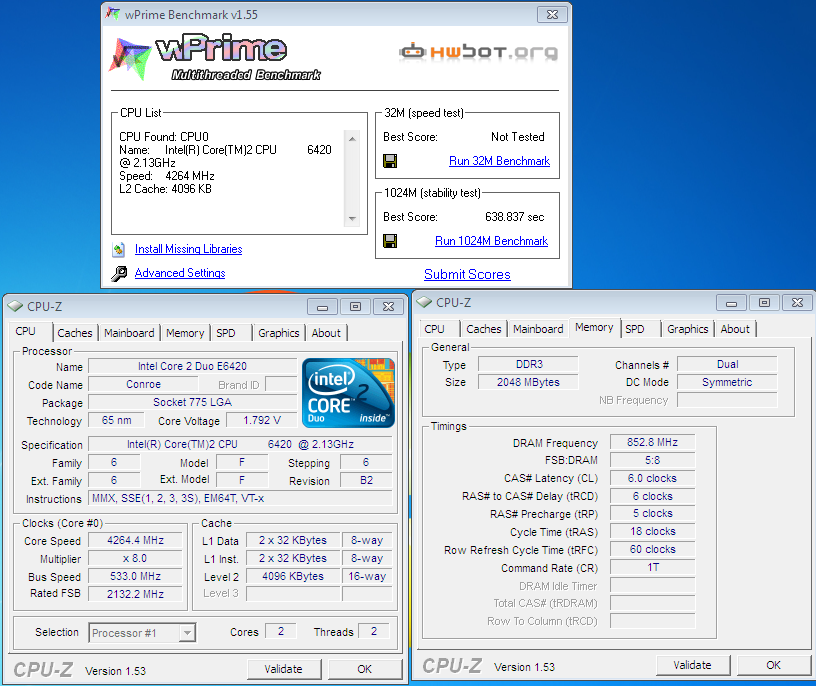Click the Submit Scores link
The width and height of the screenshot is (816, 686).
[x=467, y=274]
